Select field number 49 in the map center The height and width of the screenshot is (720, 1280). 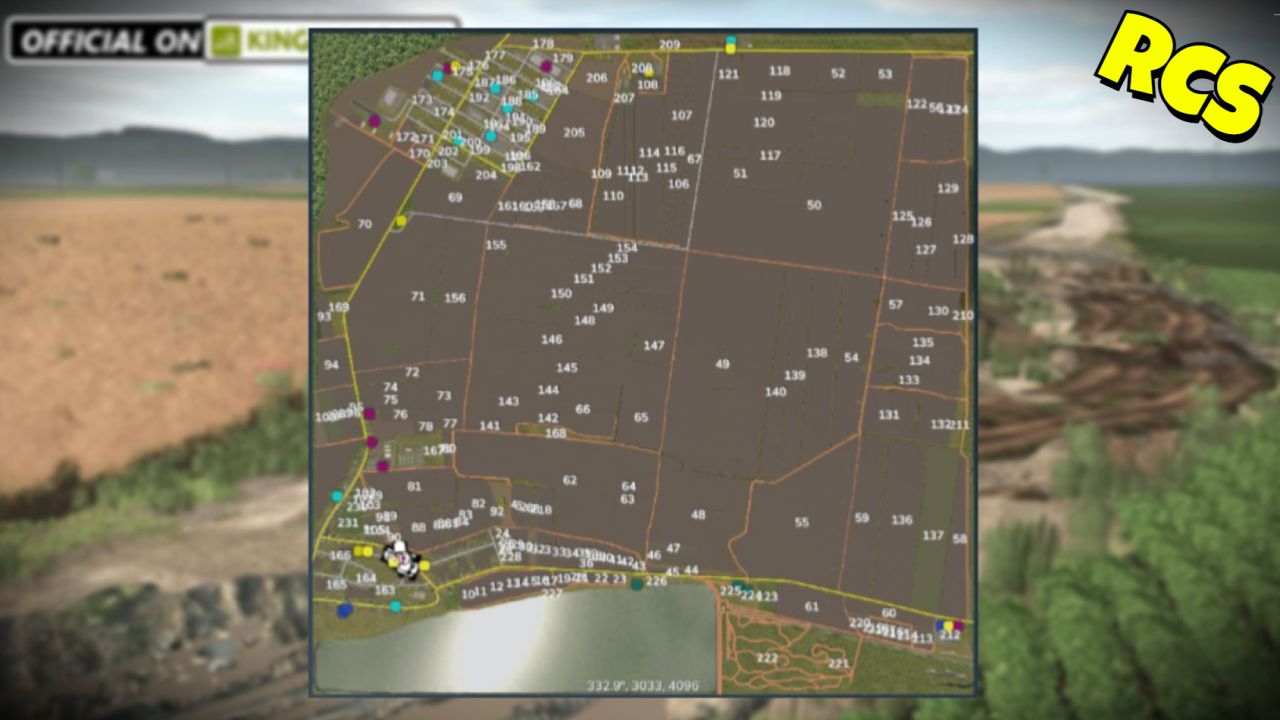coord(721,363)
